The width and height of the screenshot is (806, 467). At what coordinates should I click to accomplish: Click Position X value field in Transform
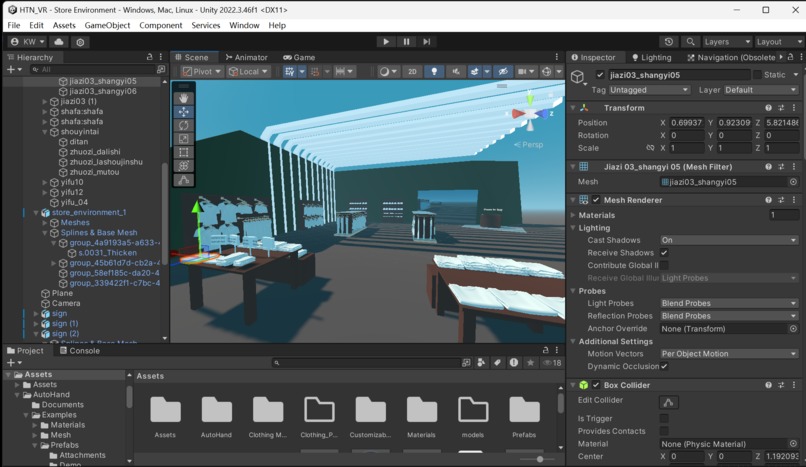[x=686, y=123]
